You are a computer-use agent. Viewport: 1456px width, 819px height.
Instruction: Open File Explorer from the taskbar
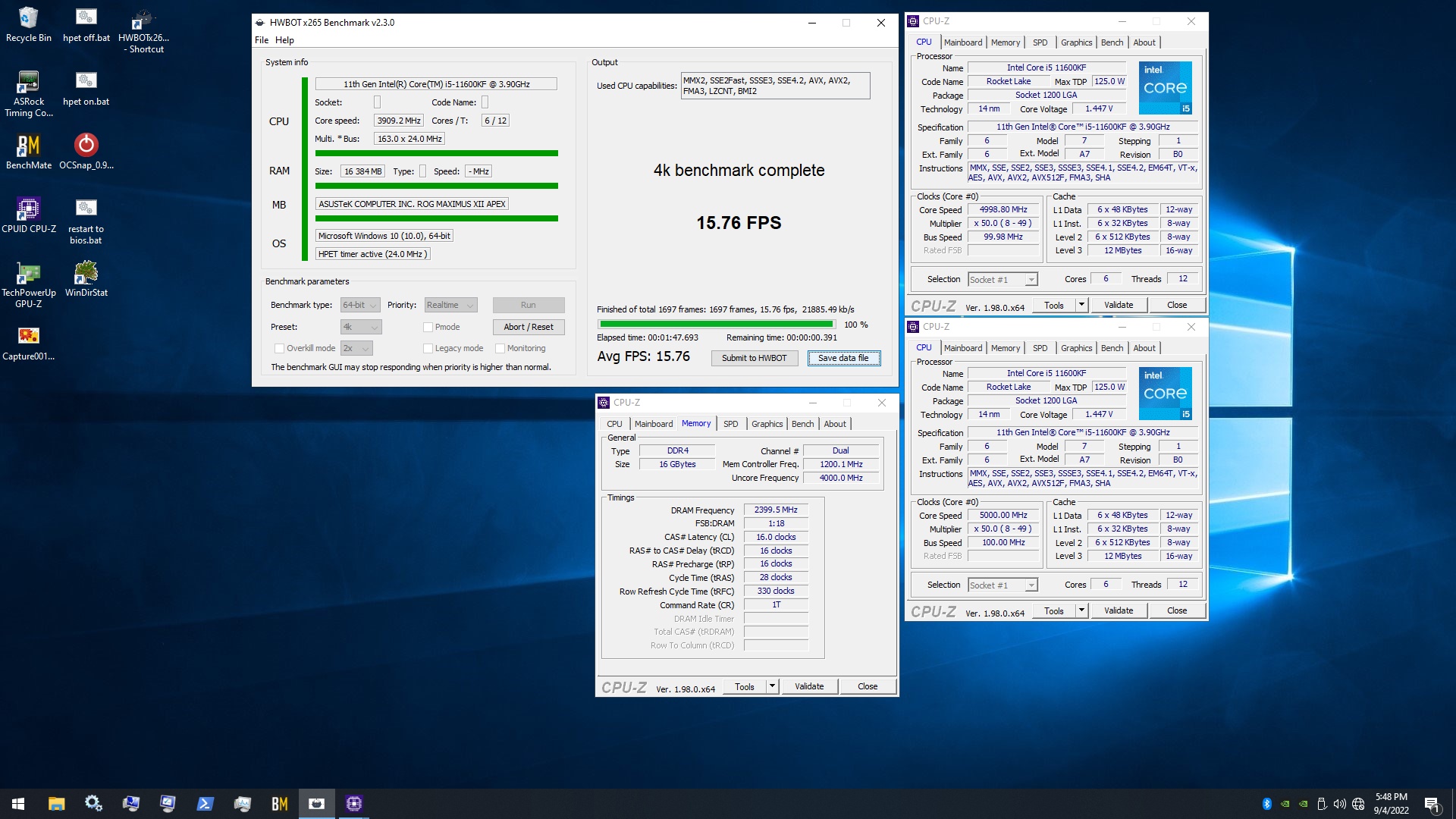click(56, 804)
